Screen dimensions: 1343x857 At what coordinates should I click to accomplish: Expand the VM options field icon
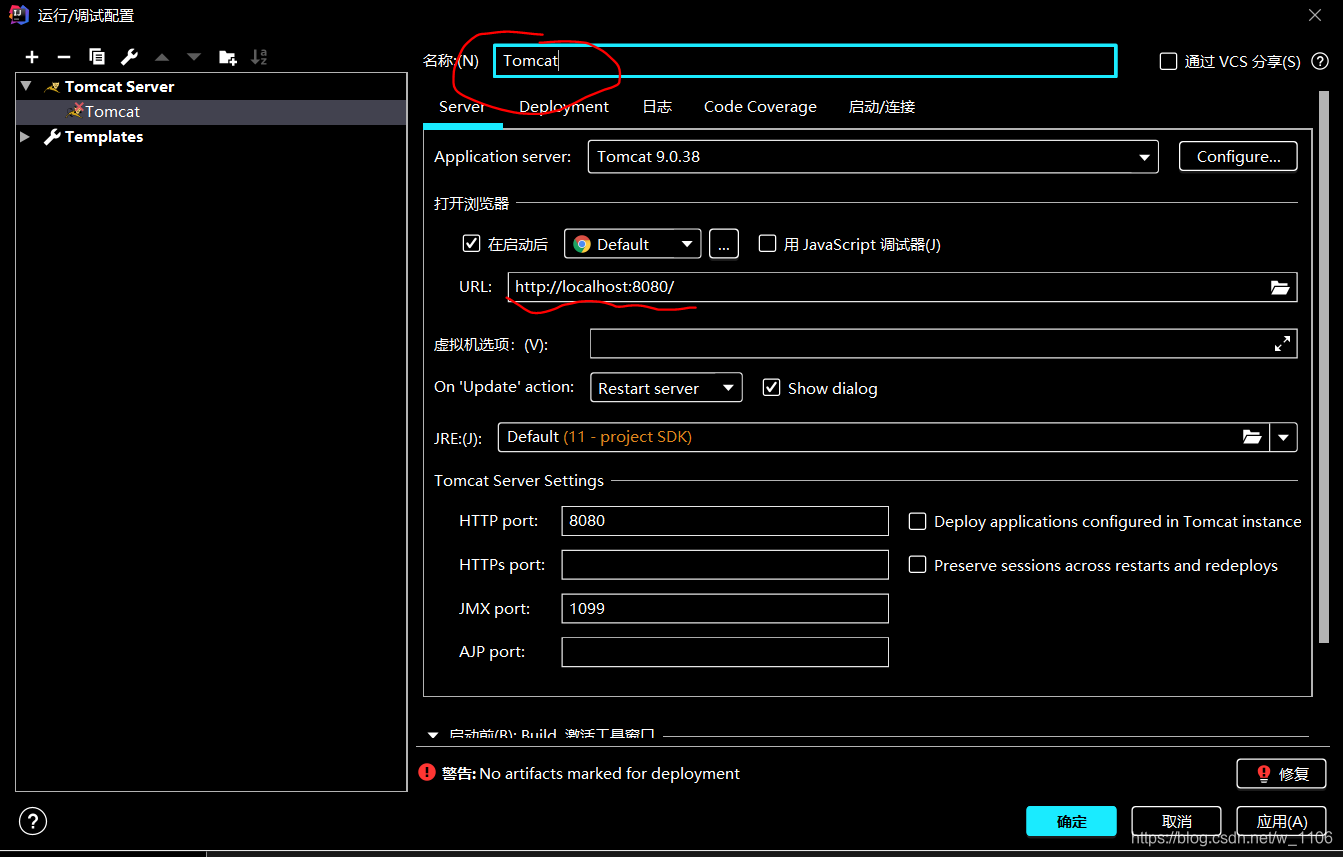point(1282,344)
